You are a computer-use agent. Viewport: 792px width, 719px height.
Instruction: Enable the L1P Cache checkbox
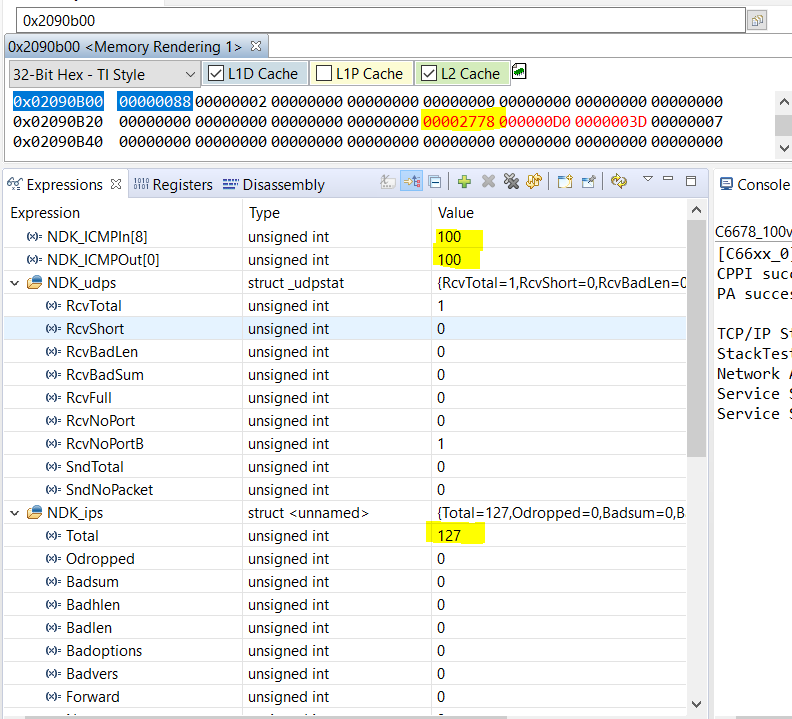[x=324, y=73]
